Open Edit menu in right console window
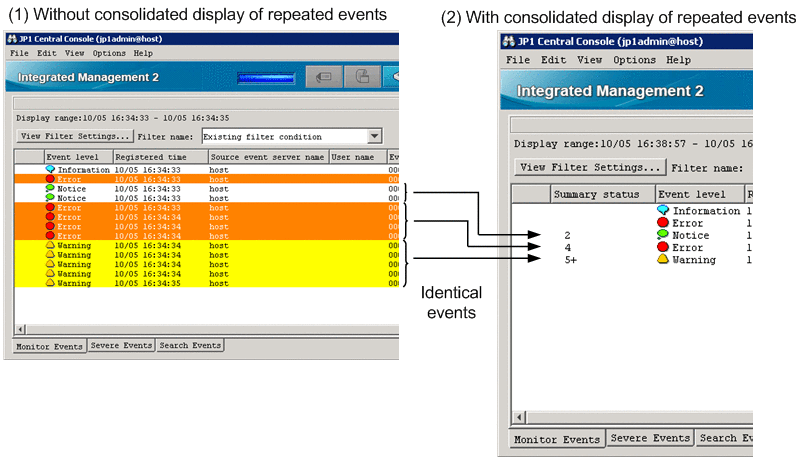The image size is (800, 461). point(554,60)
